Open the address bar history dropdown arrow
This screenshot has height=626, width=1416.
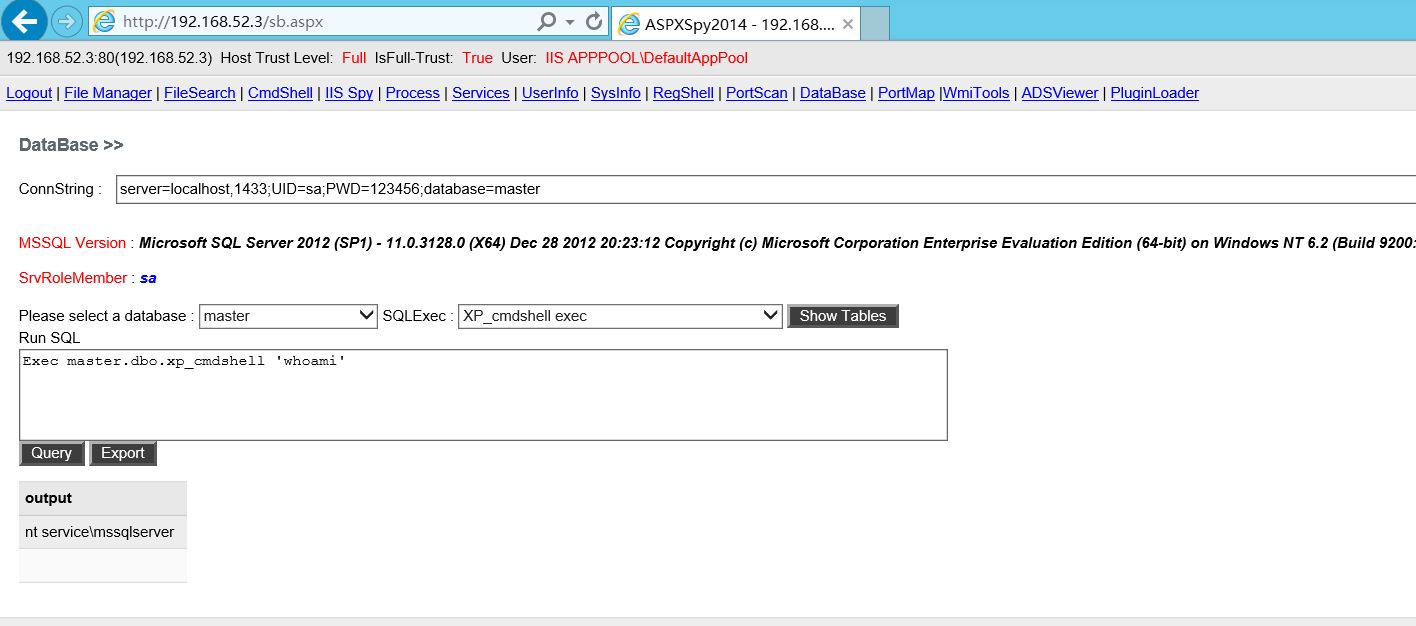click(570, 21)
